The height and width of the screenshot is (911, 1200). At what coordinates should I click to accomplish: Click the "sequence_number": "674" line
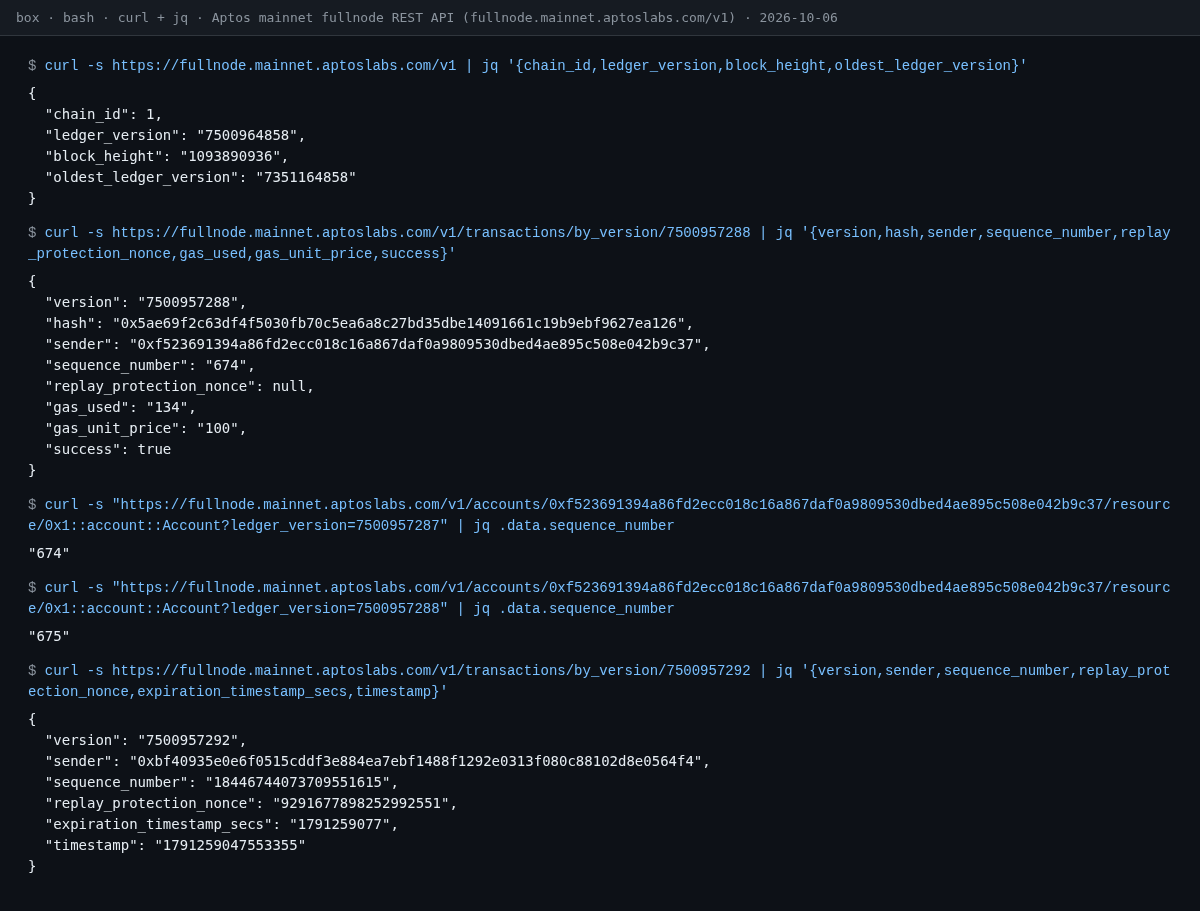(x=150, y=365)
